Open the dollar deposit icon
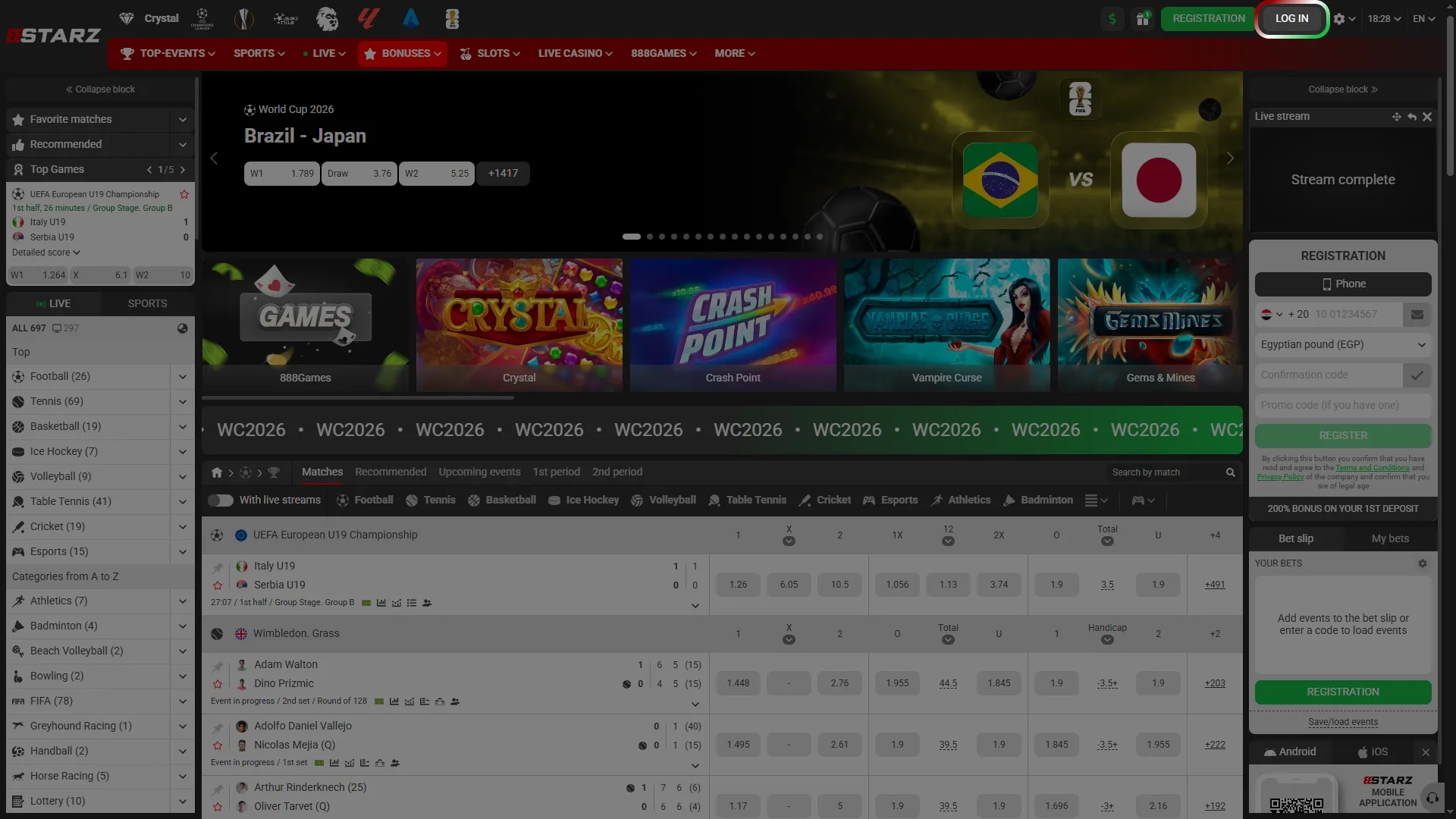The image size is (1456, 819). click(1112, 19)
